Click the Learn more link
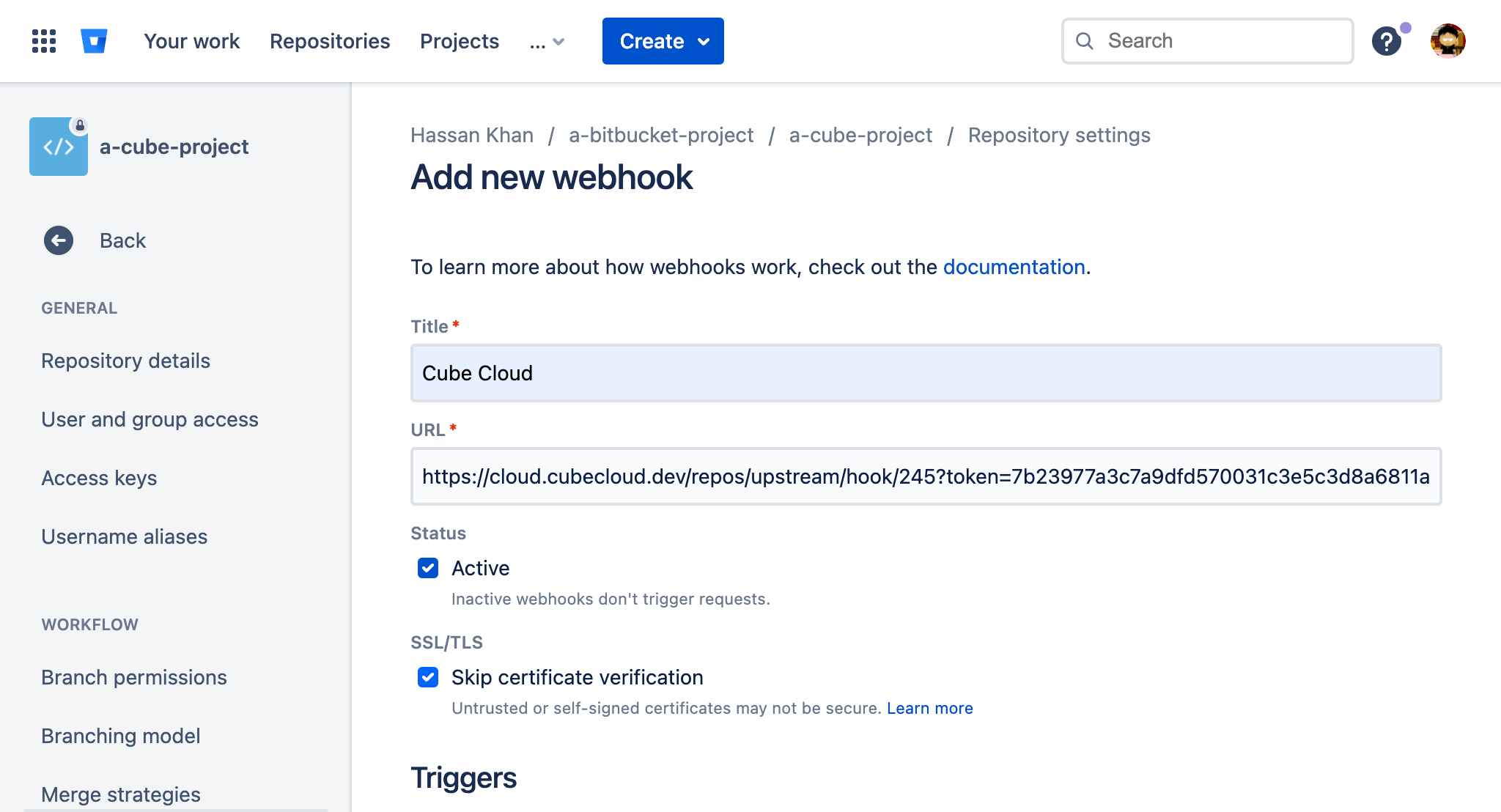1501x812 pixels. [929, 708]
